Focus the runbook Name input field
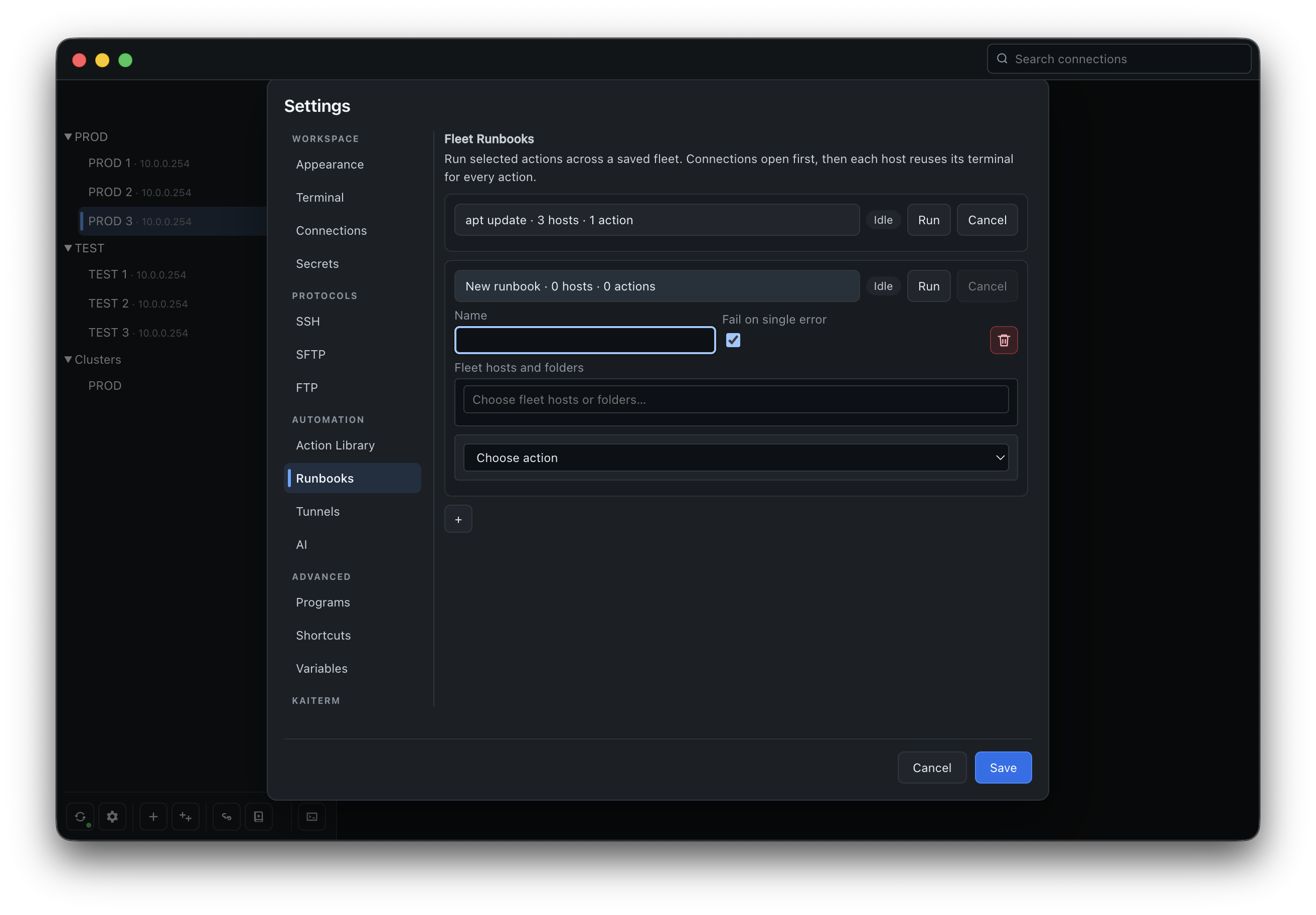 [x=585, y=340]
